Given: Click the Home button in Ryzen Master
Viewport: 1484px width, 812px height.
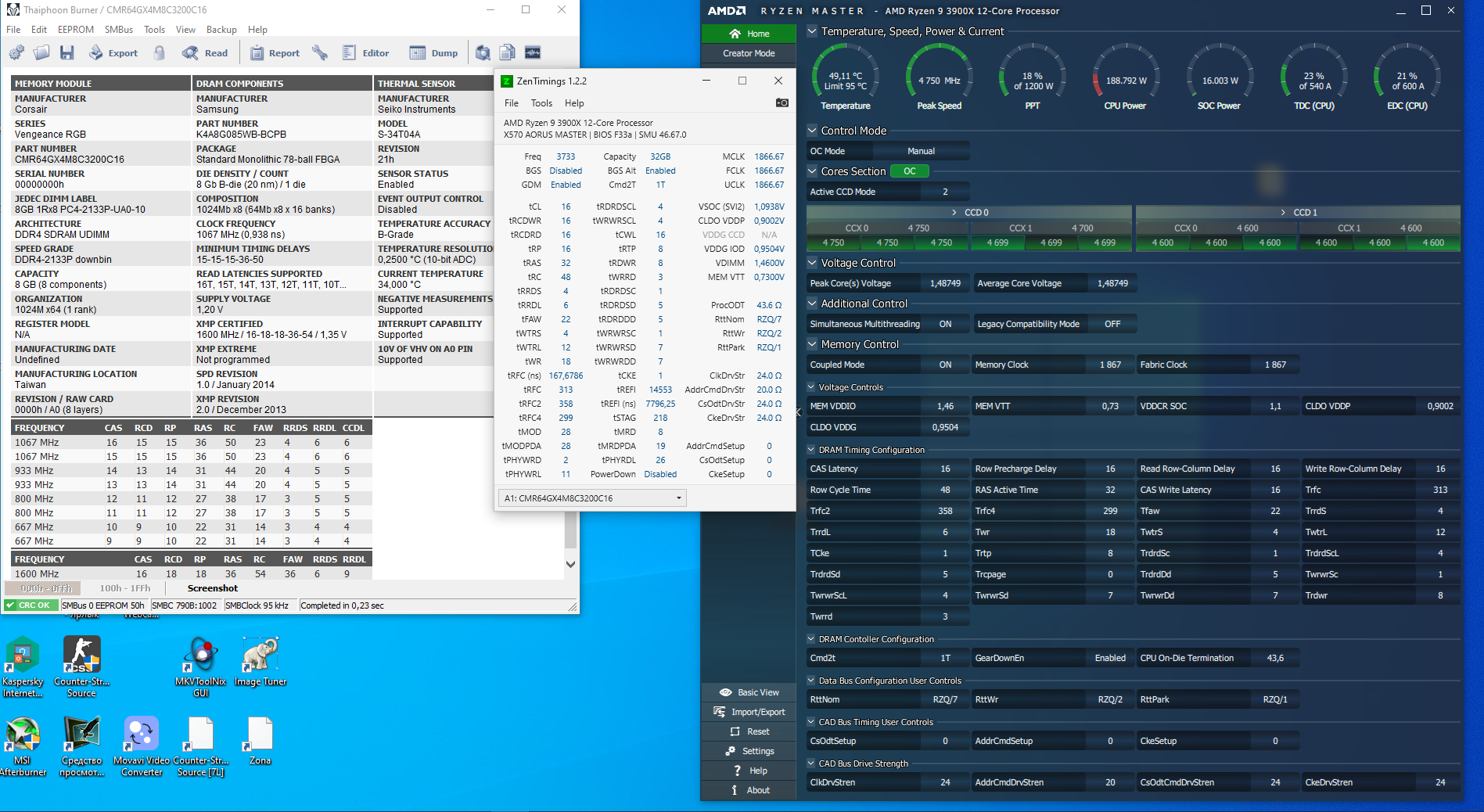Looking at the screenshot, I should (x=749, y=34).
